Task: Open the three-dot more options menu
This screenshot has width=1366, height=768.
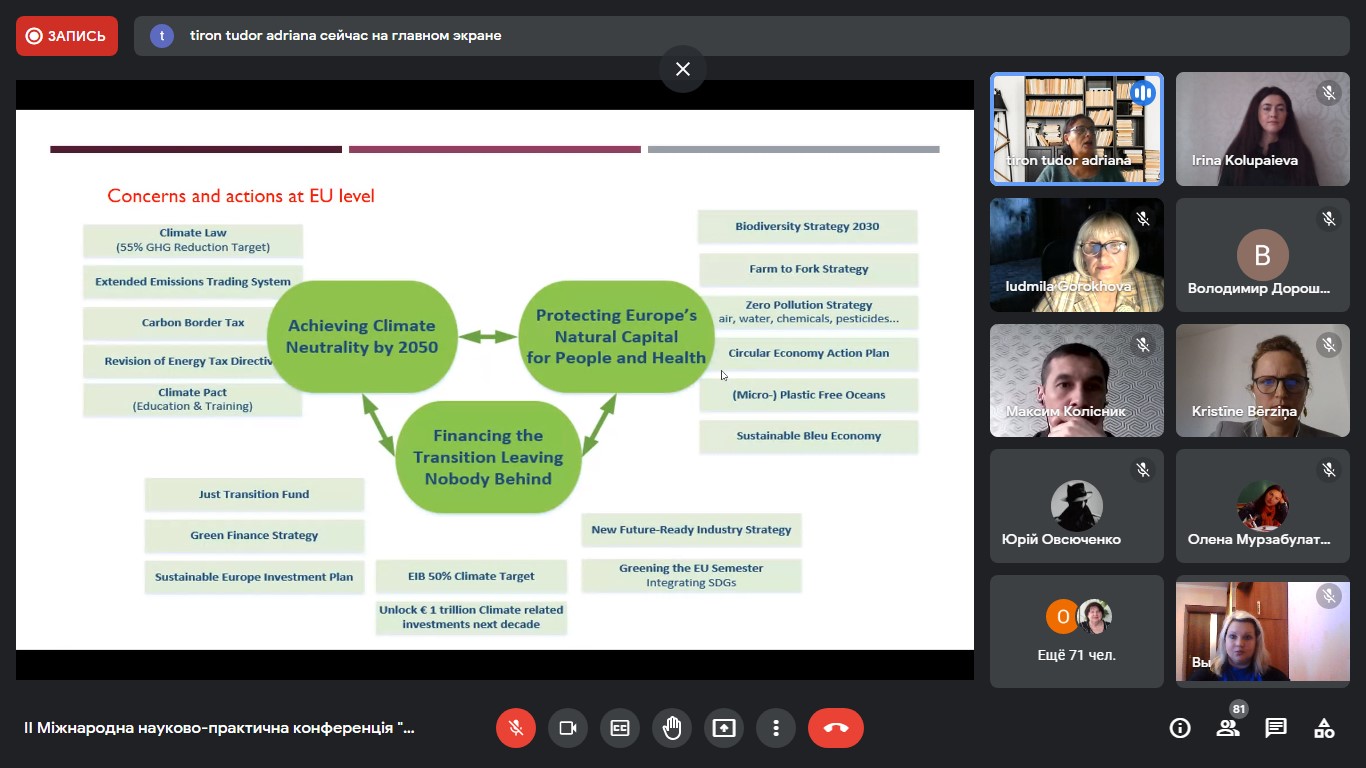Action: (776, 728)
